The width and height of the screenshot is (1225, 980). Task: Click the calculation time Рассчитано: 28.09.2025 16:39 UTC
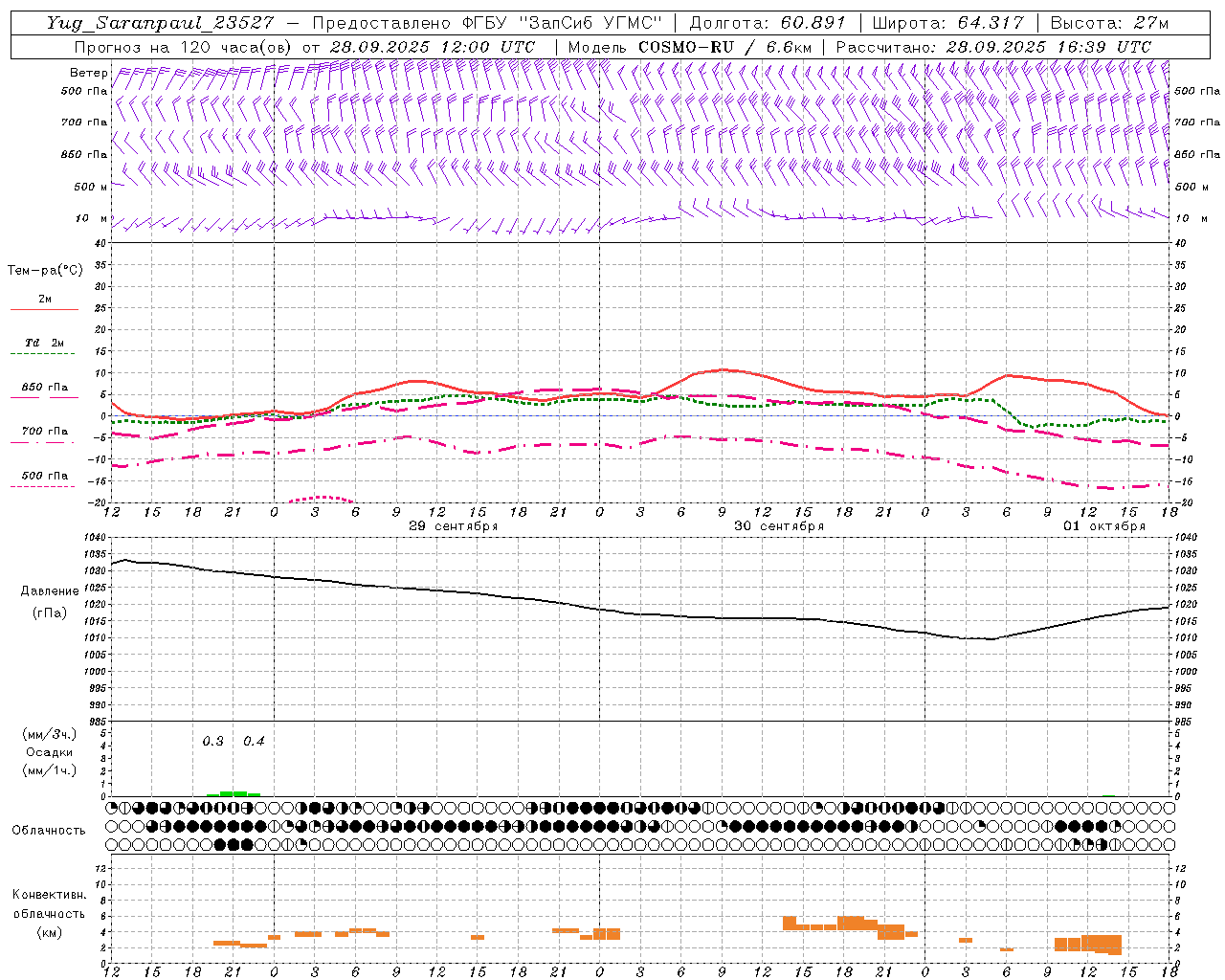tap(993, 47)
